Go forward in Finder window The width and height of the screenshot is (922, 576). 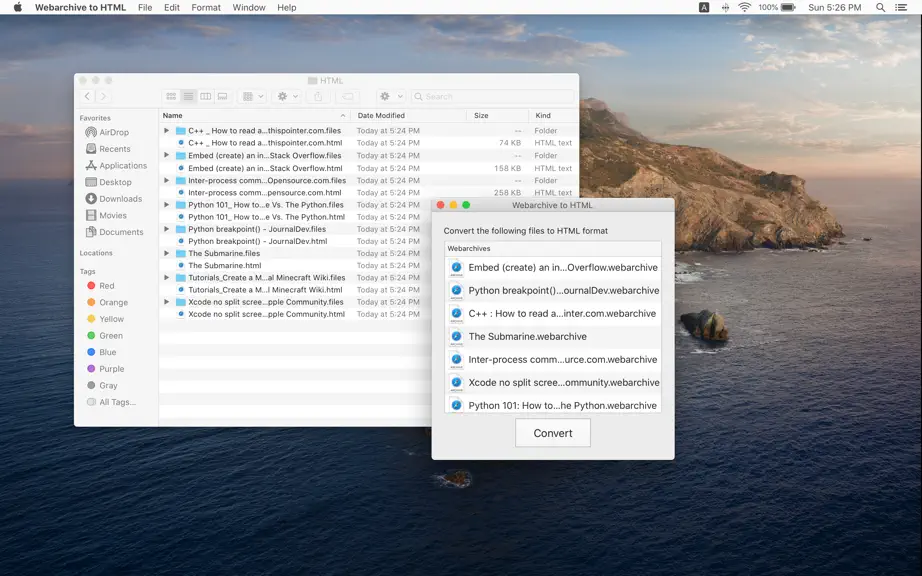coord(103,96)
